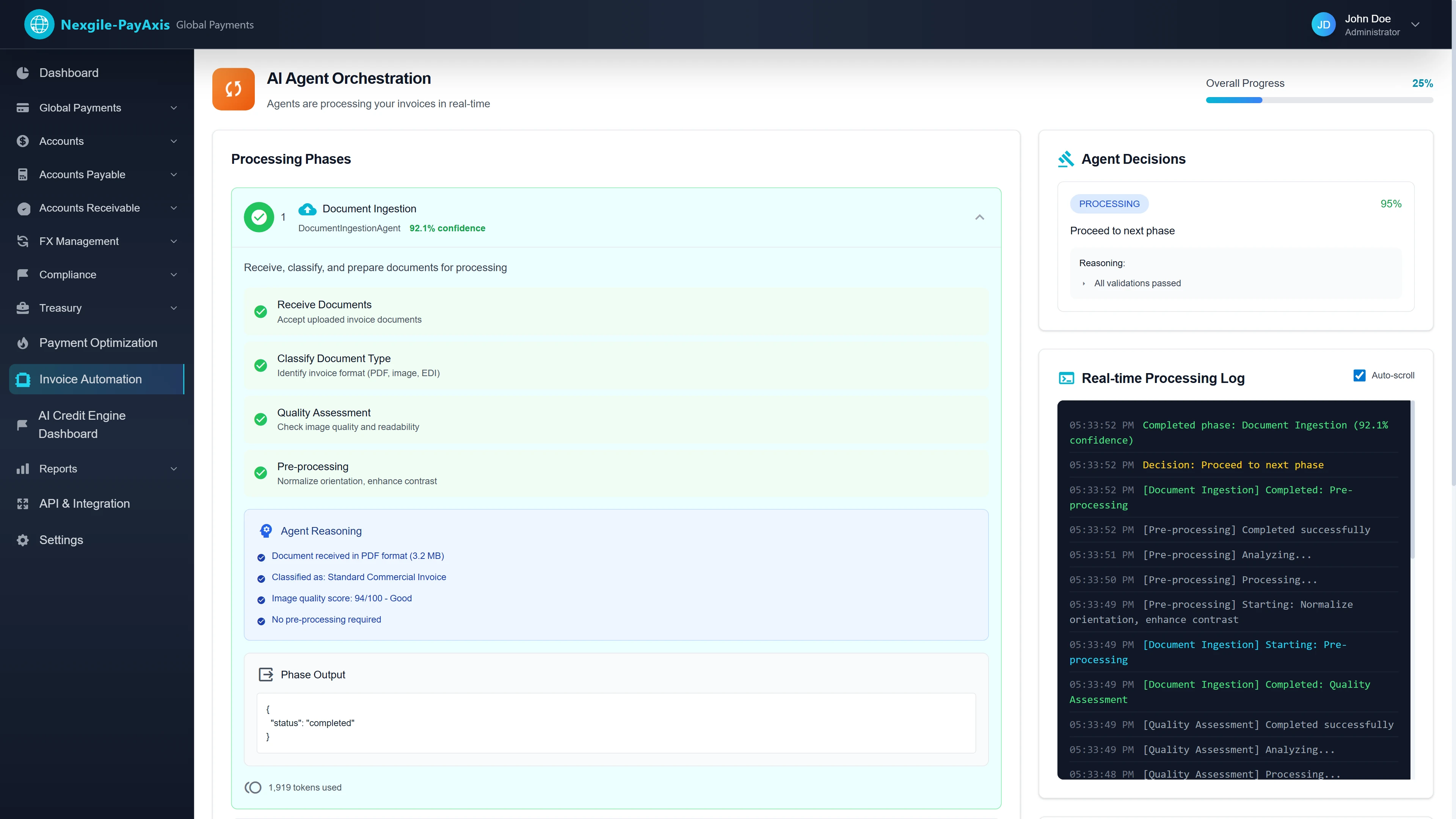This screenshot has height=819, width=1456.
Task: Open the John Doe profile dropdown
Action: coord(1415,25)
